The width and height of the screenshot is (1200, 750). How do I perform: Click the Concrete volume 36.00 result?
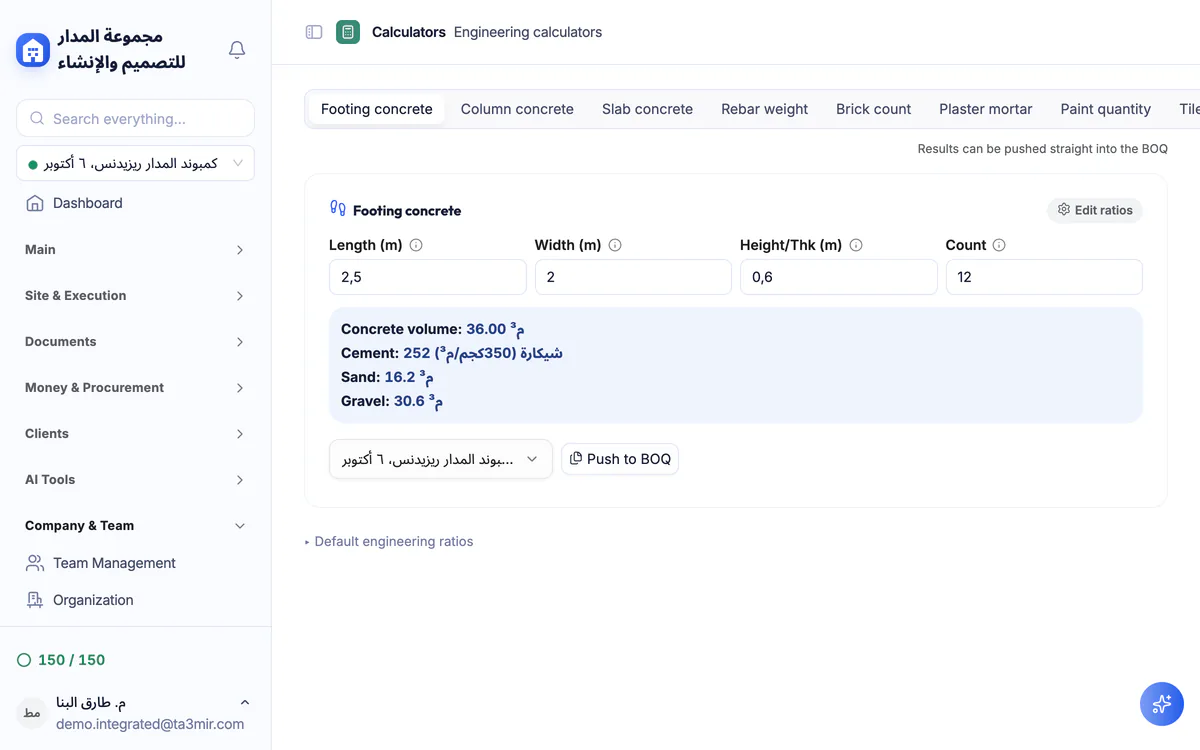[433, 329]
